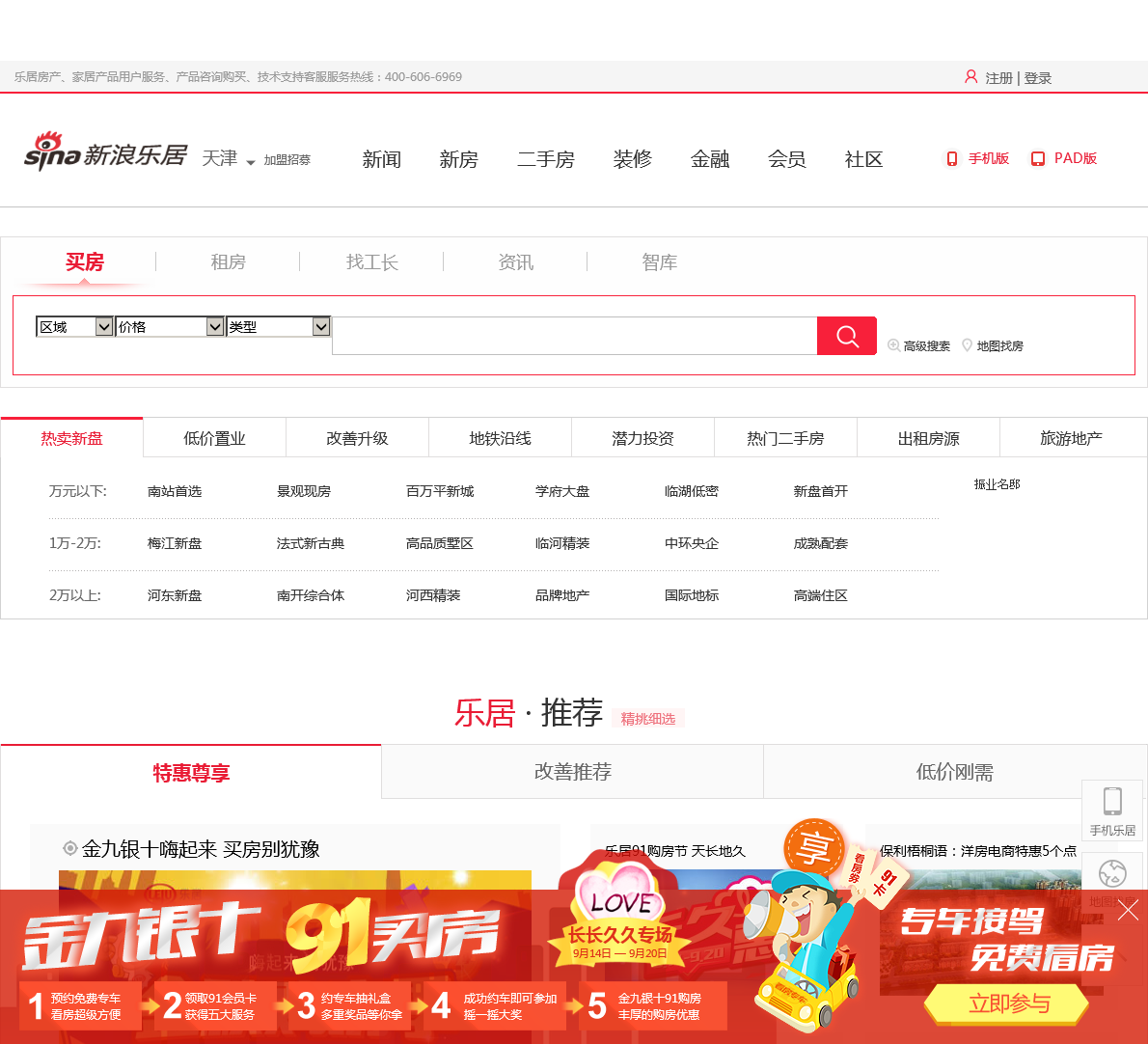Switch to the 资讯 tab
The image size is (1148, 1044).
click(x=515, y=262)
